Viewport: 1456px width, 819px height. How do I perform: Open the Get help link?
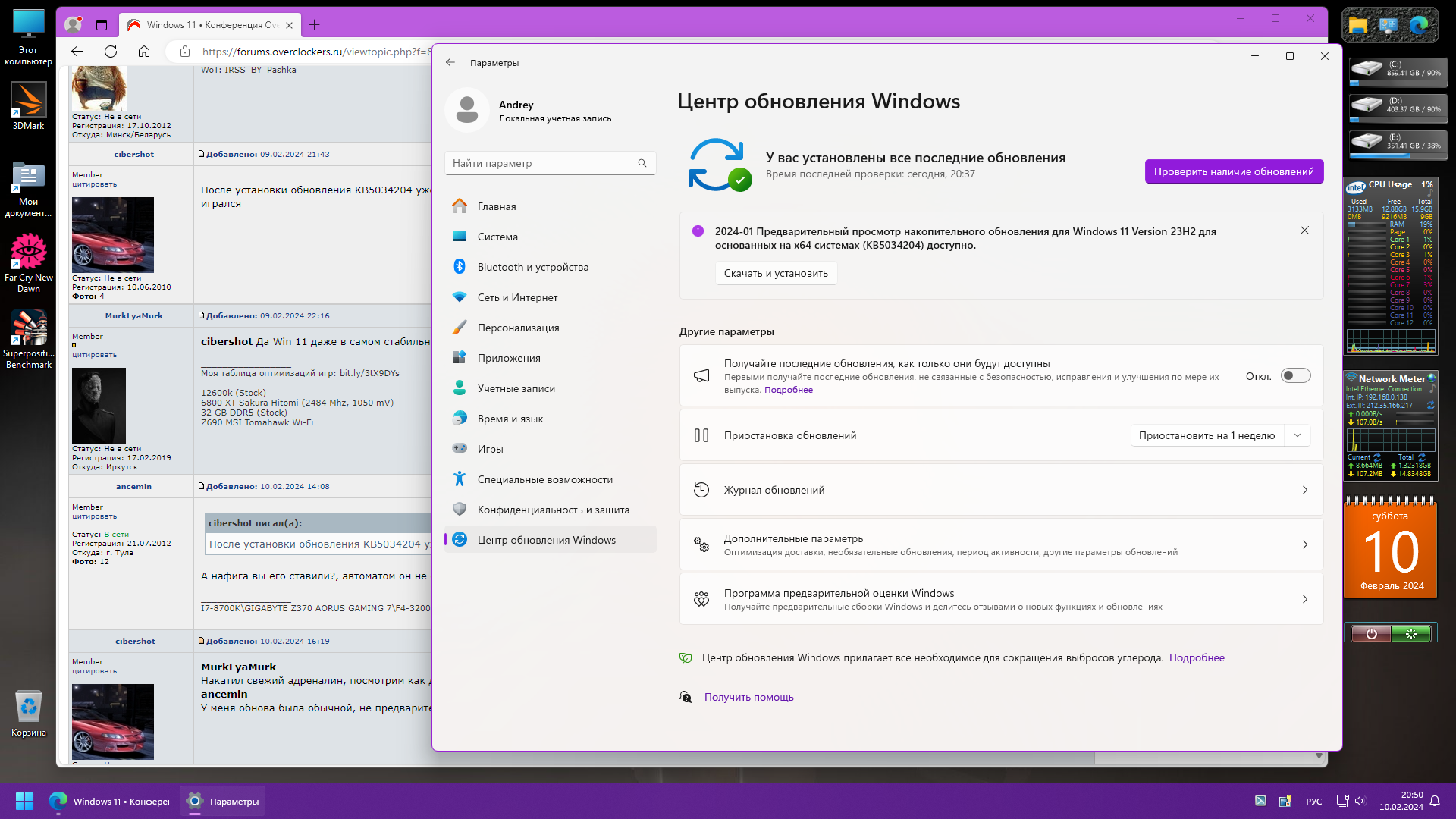(748, 697)
